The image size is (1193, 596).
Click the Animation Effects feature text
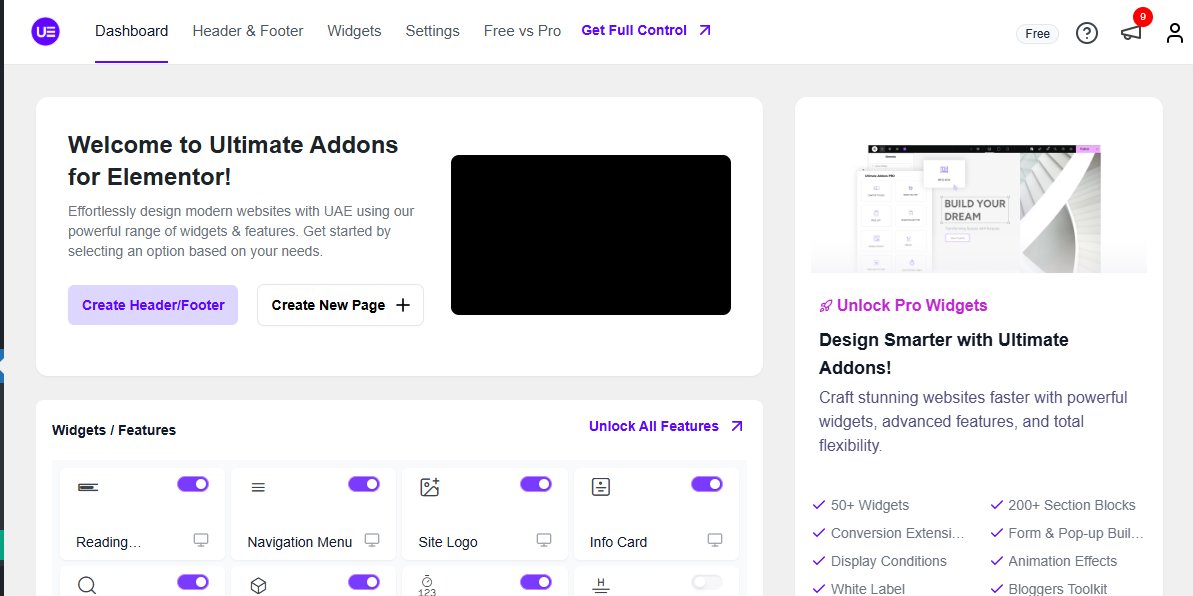(x=1062, y=561)
